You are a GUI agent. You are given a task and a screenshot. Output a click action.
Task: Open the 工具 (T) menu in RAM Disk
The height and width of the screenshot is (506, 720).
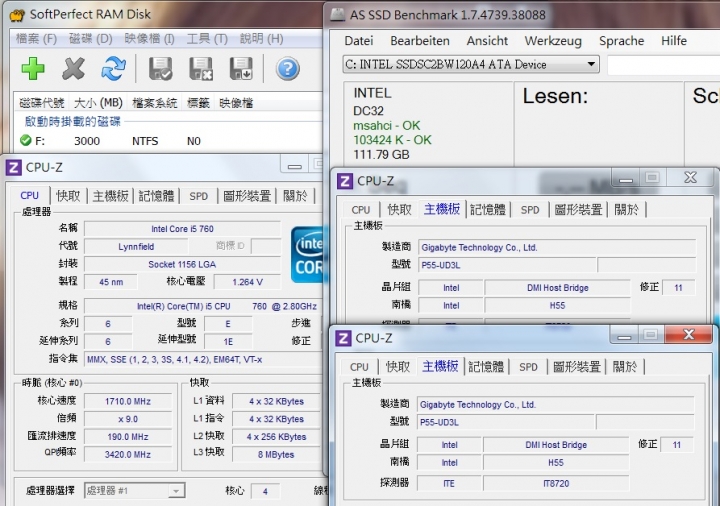click(207, 39)
